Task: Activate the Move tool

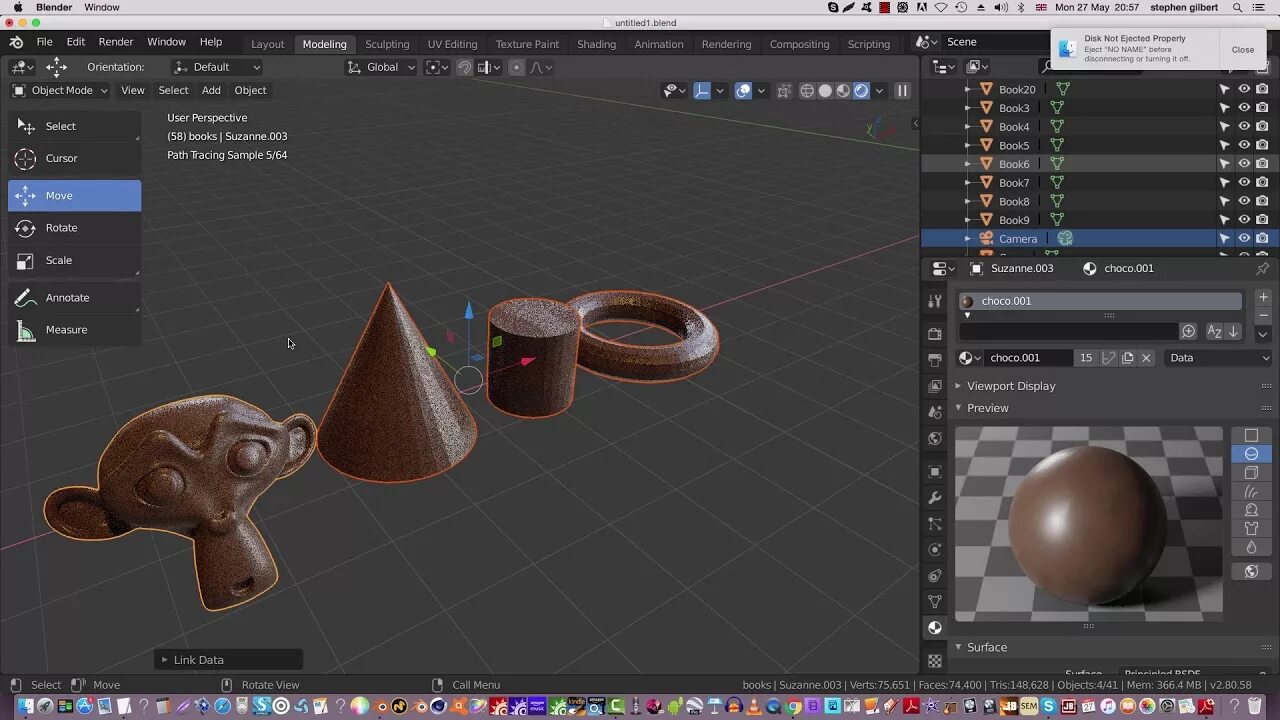Action: click(x=74, y=195)
